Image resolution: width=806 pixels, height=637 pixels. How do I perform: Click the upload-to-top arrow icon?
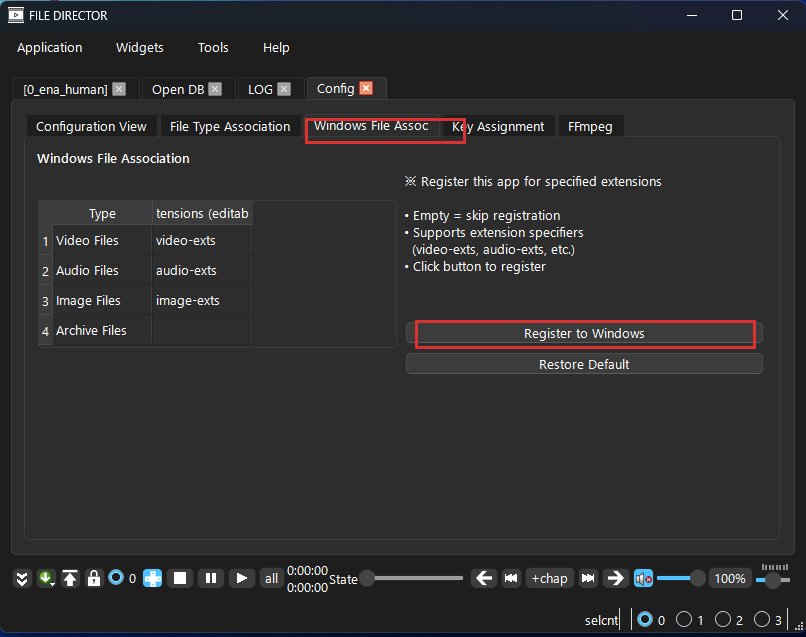click(70, 578)
